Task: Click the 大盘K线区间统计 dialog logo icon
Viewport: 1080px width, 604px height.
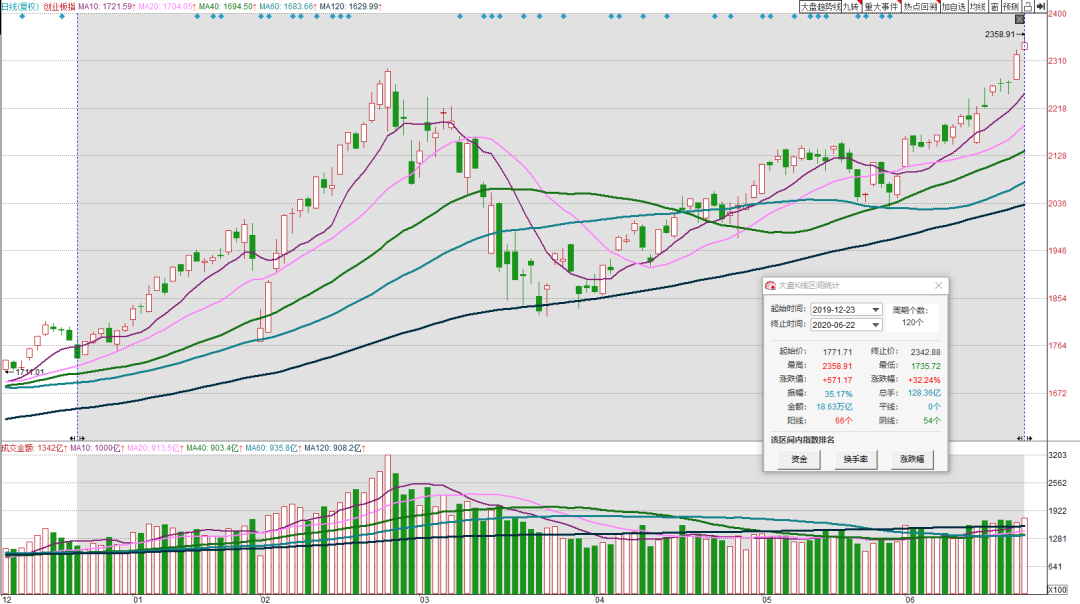Action: pos(770,285)
